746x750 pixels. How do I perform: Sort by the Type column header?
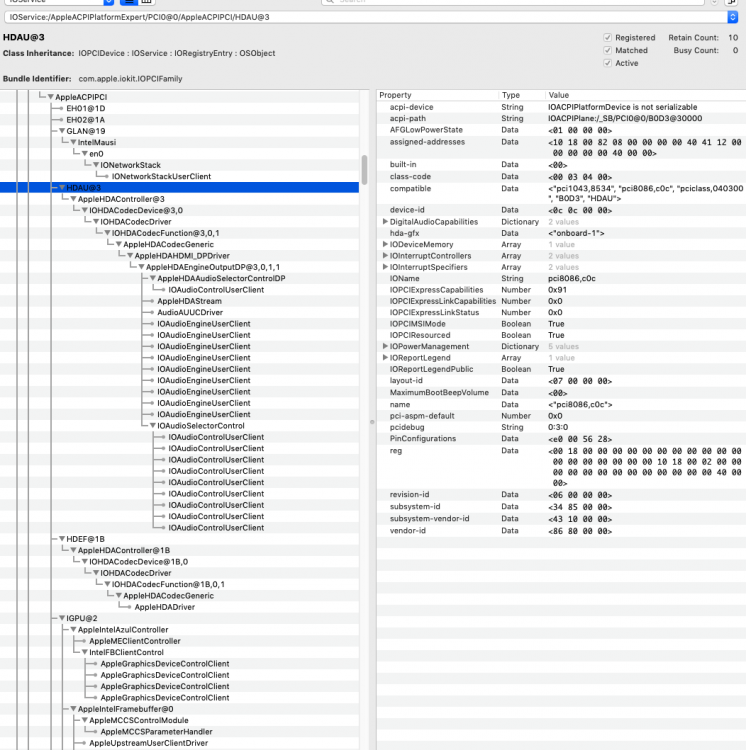pyautogui.click(x=521, y=95)
